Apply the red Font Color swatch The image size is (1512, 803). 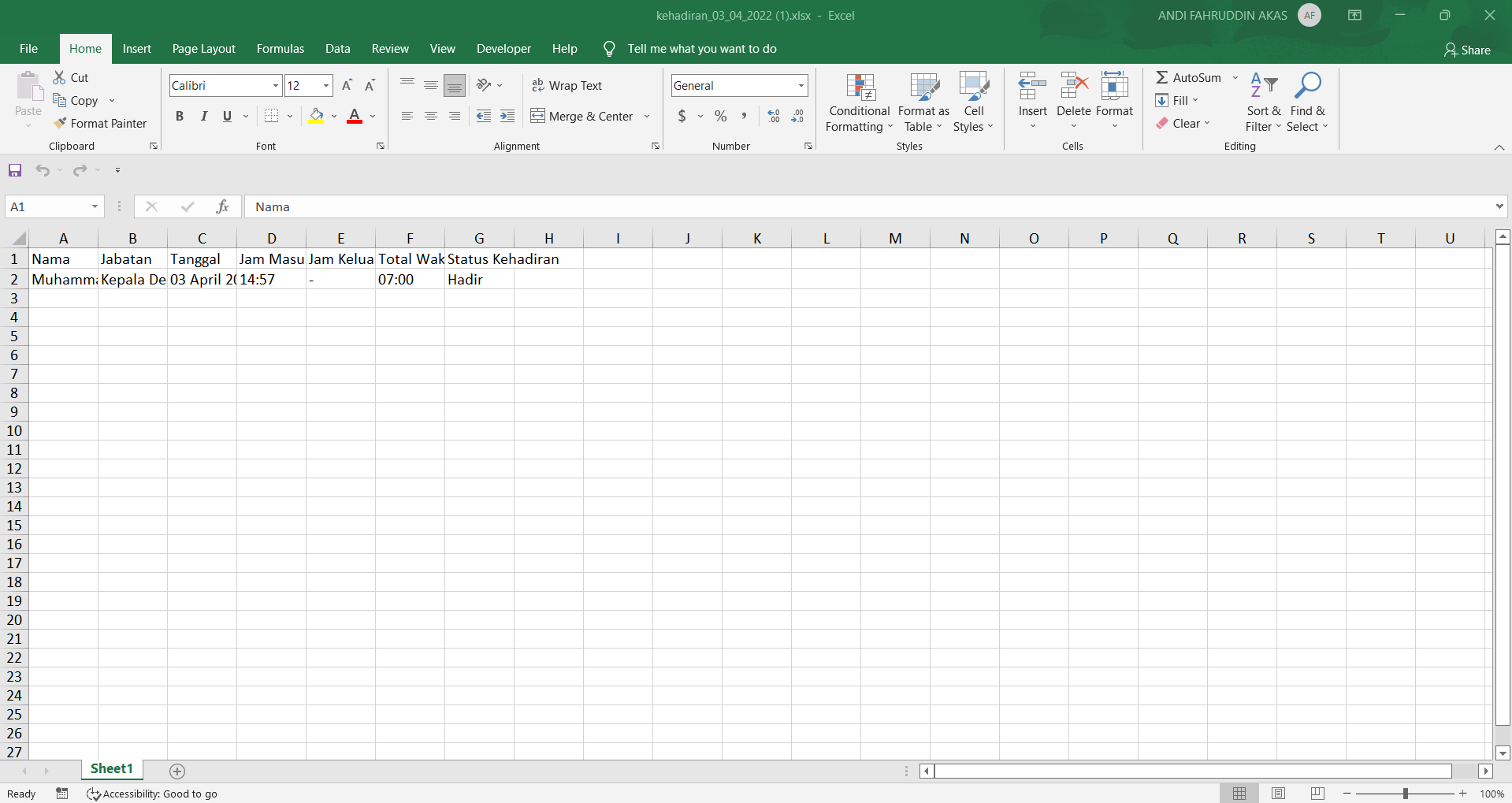coord(355,116)
